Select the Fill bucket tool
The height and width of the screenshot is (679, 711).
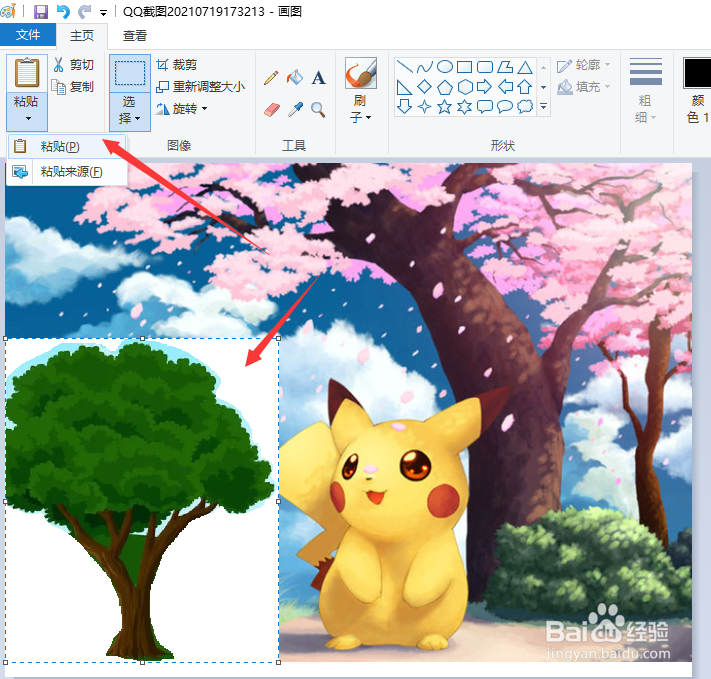click(x=295, y=78)
